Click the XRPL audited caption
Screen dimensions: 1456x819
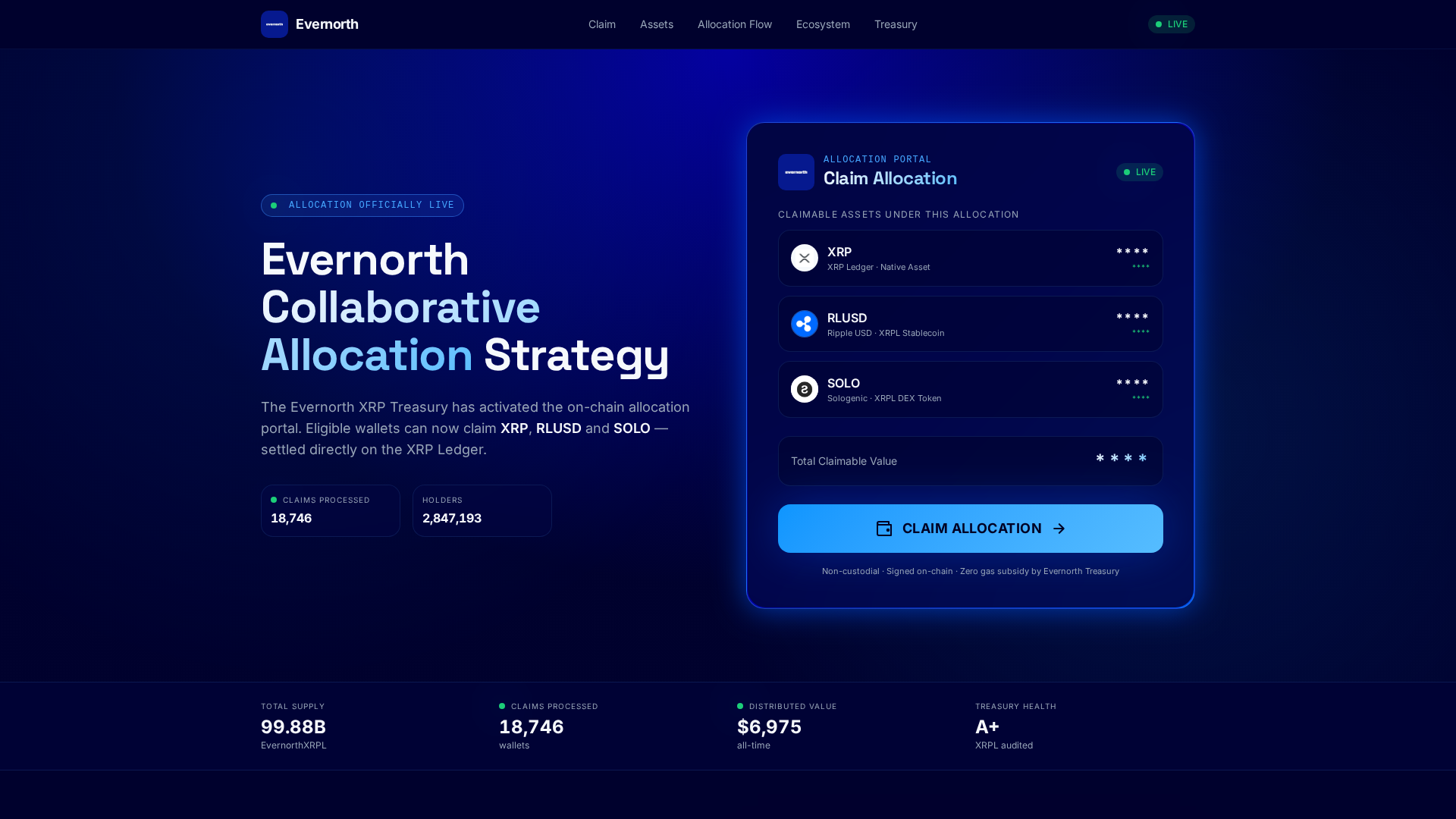coord(1004,745)
